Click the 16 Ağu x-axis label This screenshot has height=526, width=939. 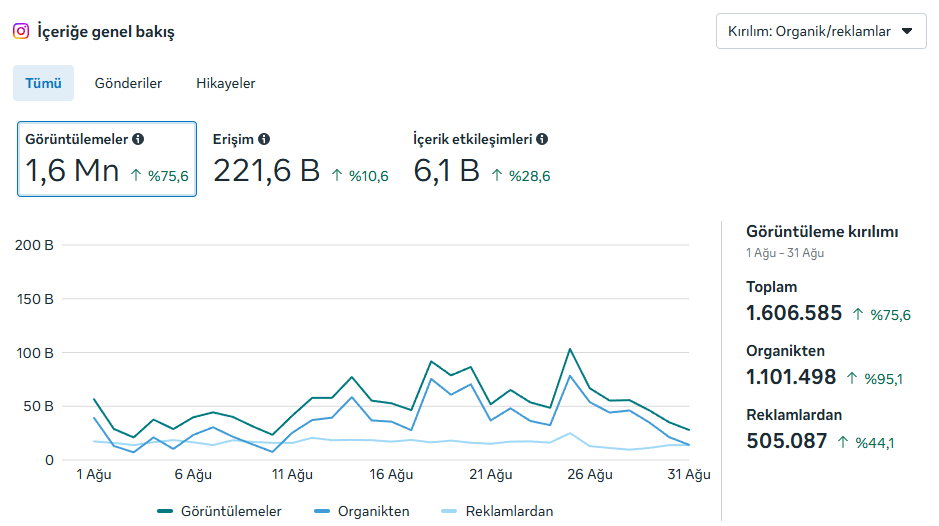391,474
